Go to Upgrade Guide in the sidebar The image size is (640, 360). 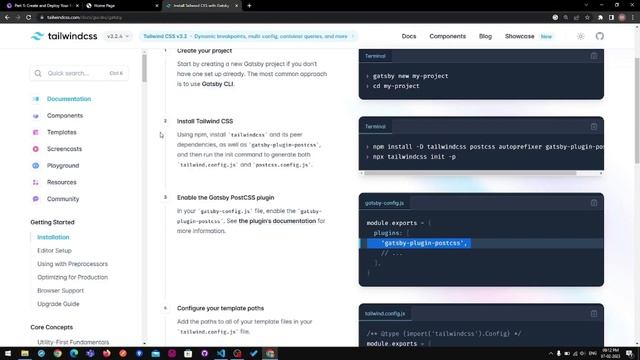coord(58,304)
